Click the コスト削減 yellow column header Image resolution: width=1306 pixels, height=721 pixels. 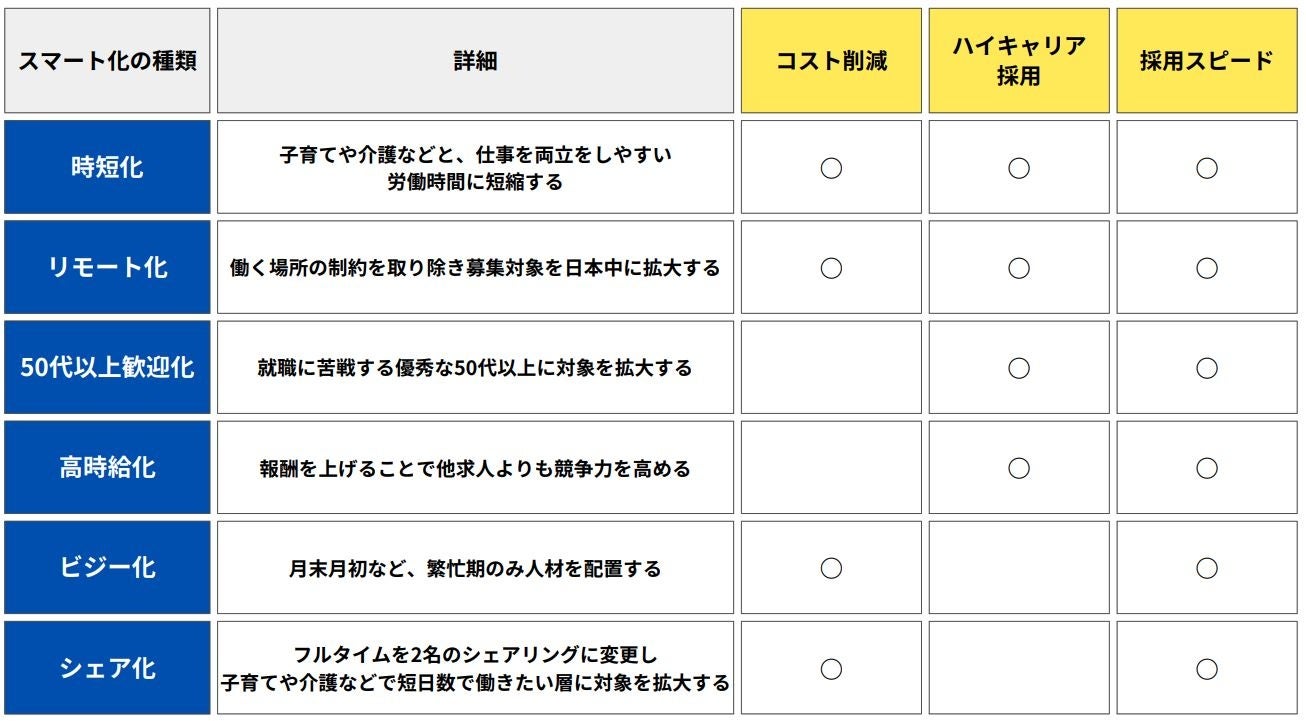click(x=831, y=61)
